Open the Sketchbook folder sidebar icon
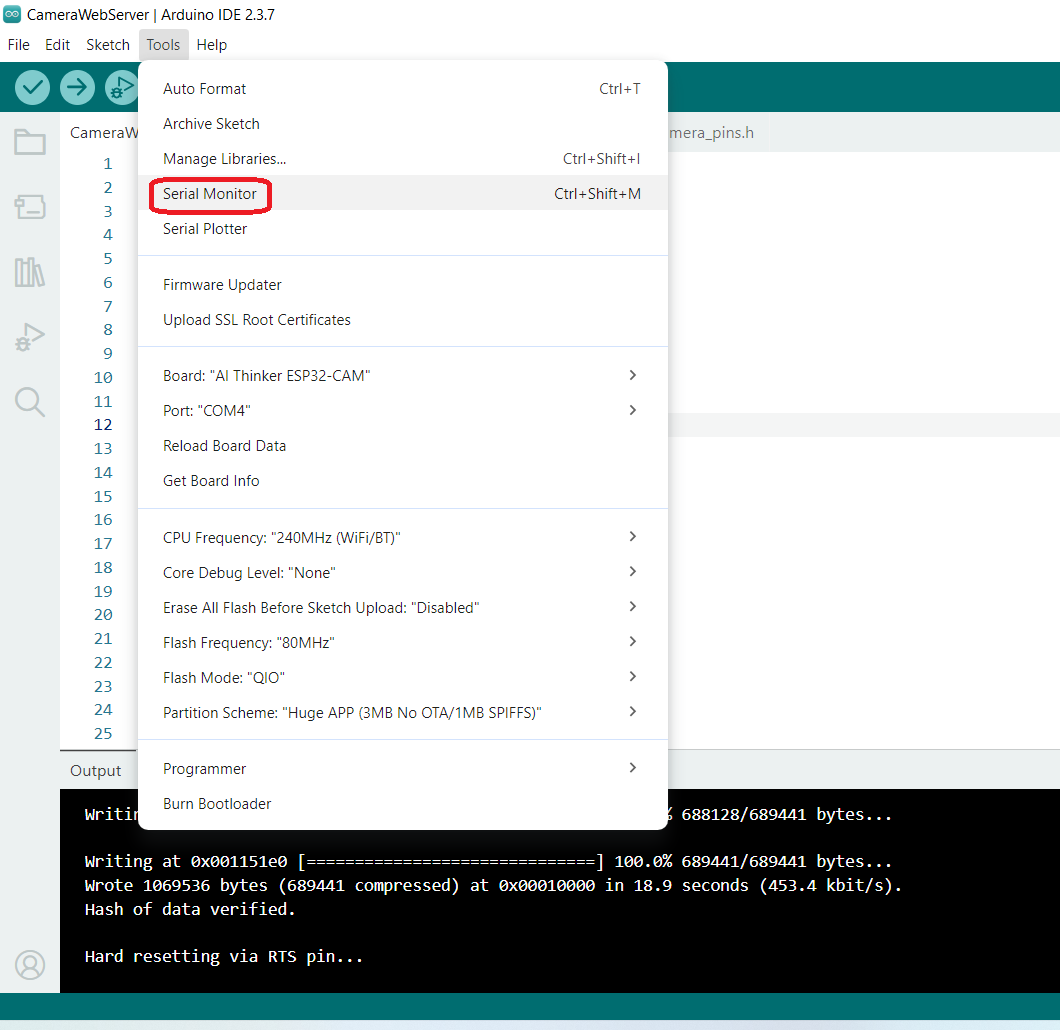This screenshot has width=1060, height=1030. (30, 142)
